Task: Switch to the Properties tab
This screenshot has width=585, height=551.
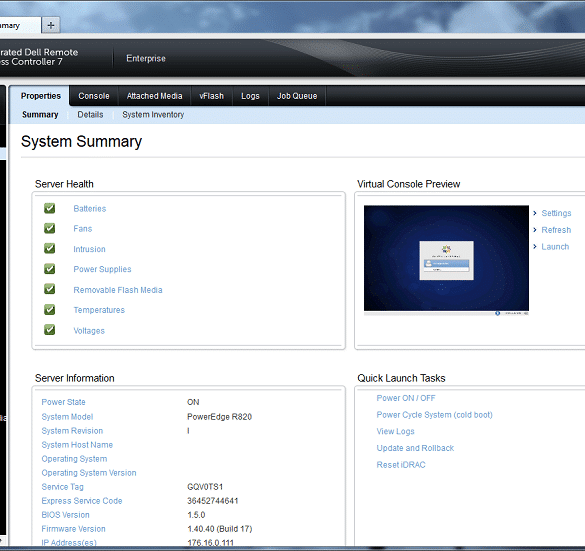Action: pos(40,96)
